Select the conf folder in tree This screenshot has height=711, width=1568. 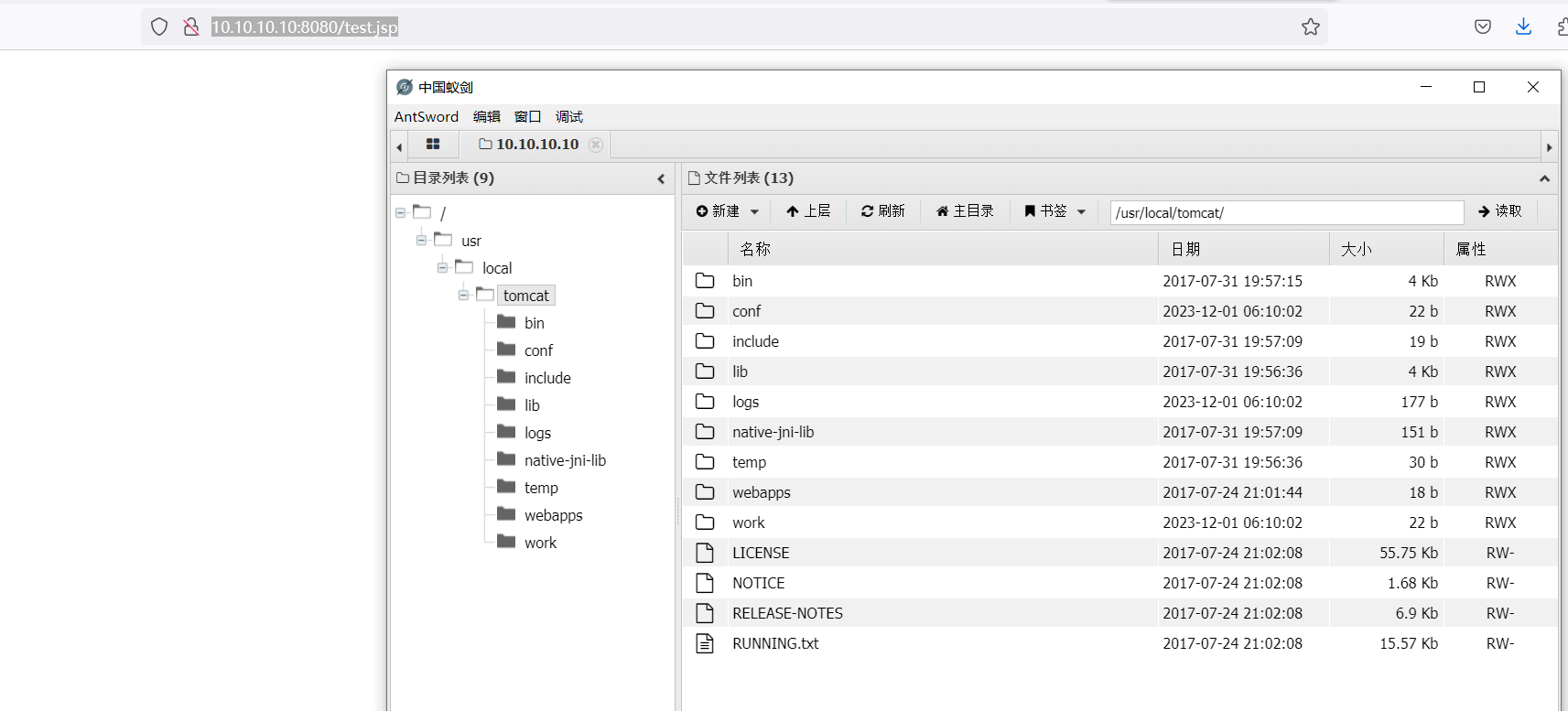coord(538,350)
